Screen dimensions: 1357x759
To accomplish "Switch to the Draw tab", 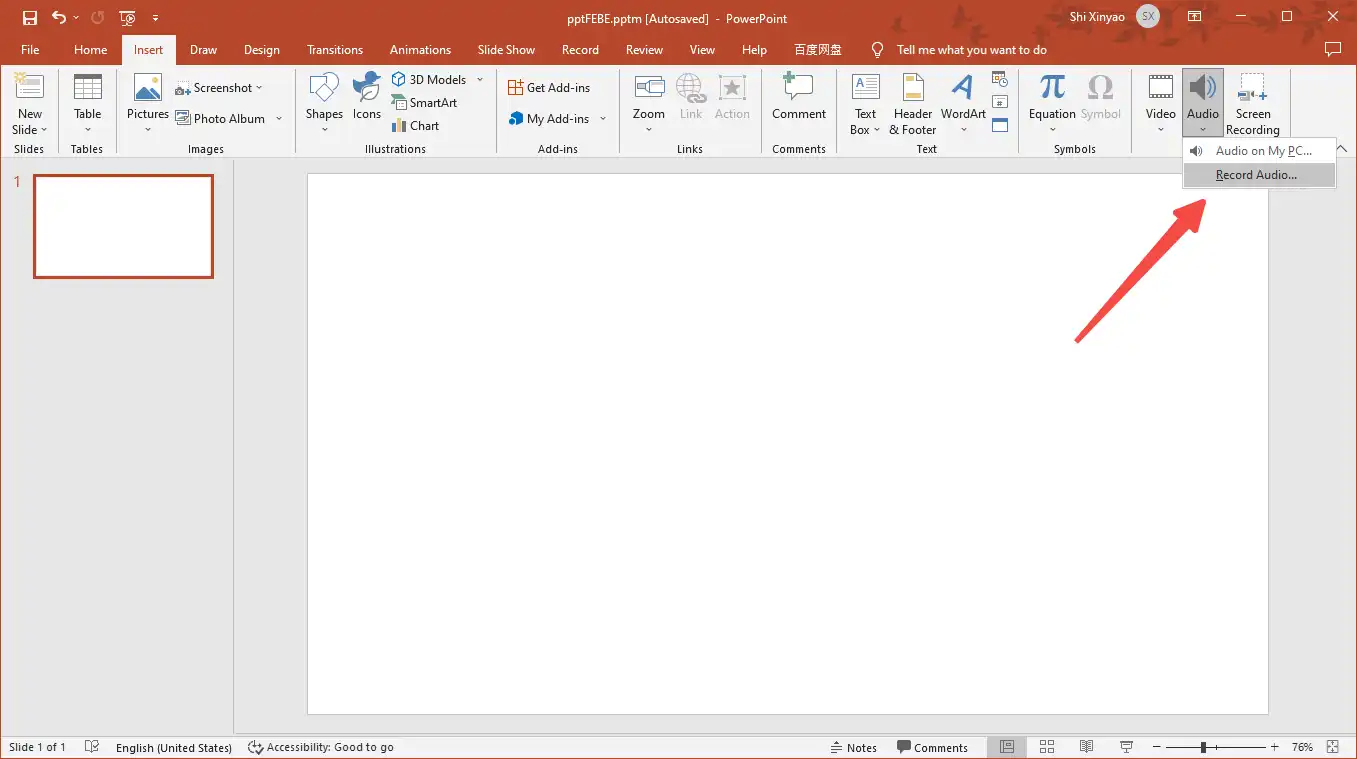I will [x=203, y=50].
